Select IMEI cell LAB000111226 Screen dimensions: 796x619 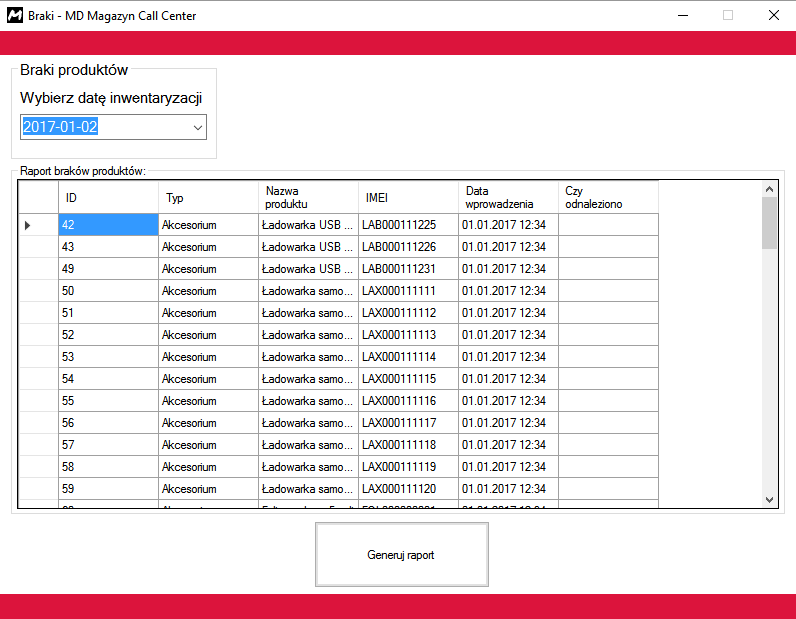click(409, 247)
